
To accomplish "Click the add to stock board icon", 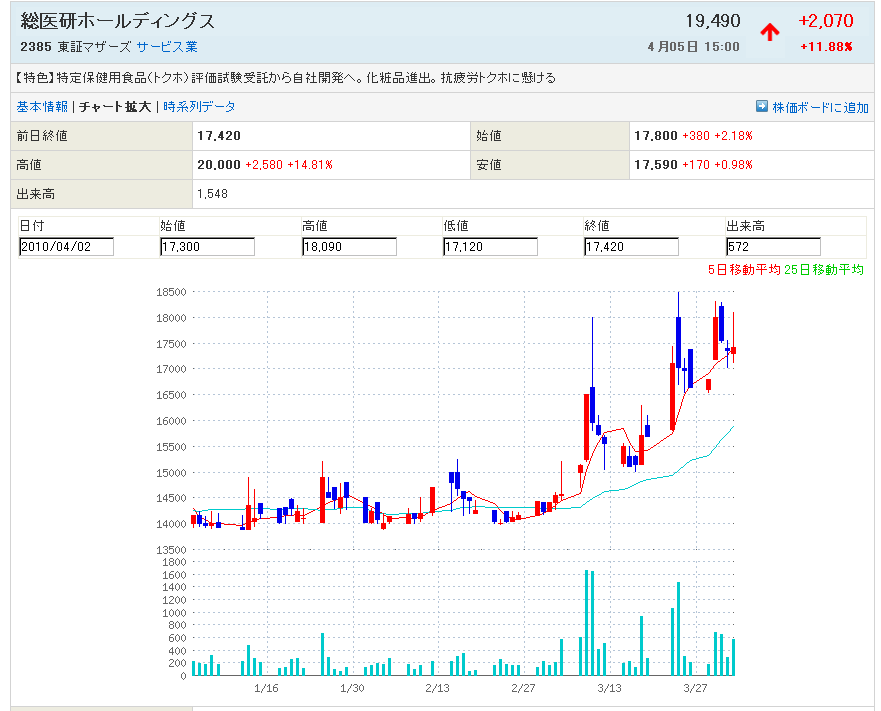I will [x=761, y=107].
